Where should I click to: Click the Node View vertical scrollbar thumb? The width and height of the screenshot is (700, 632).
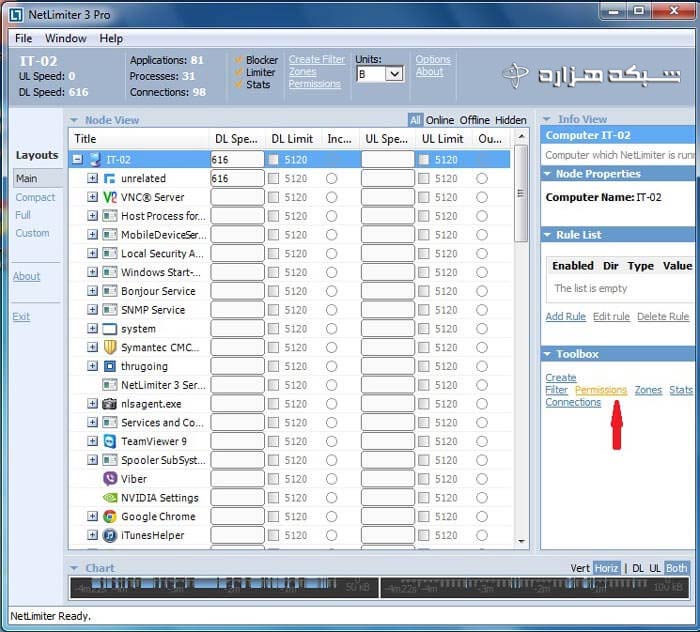point(521,193)
